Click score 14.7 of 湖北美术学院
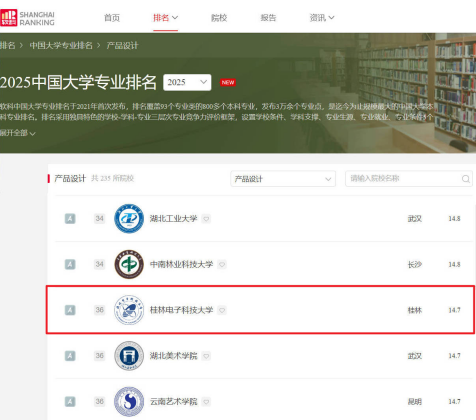 tap(454, 356)
